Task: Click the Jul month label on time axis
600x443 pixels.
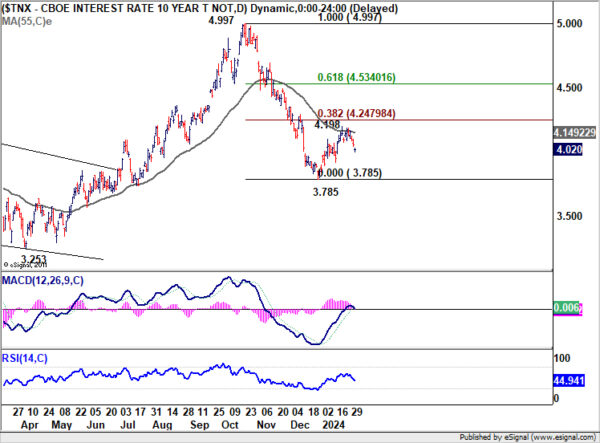Action: click(128, 425)
